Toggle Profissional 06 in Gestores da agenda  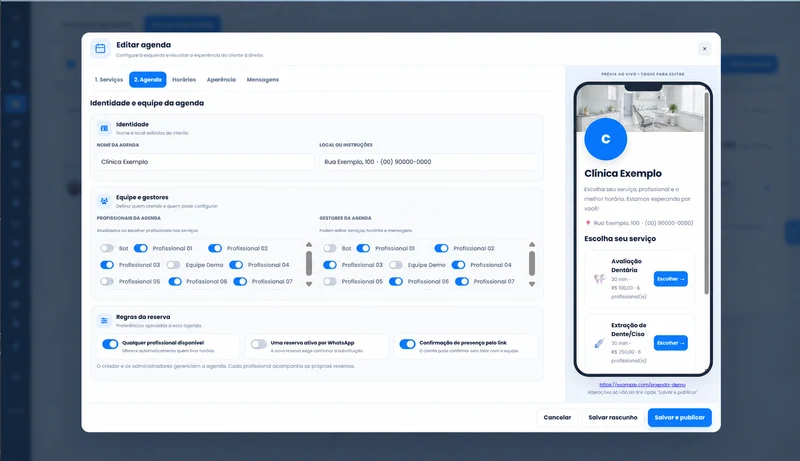tap(395, 281)
